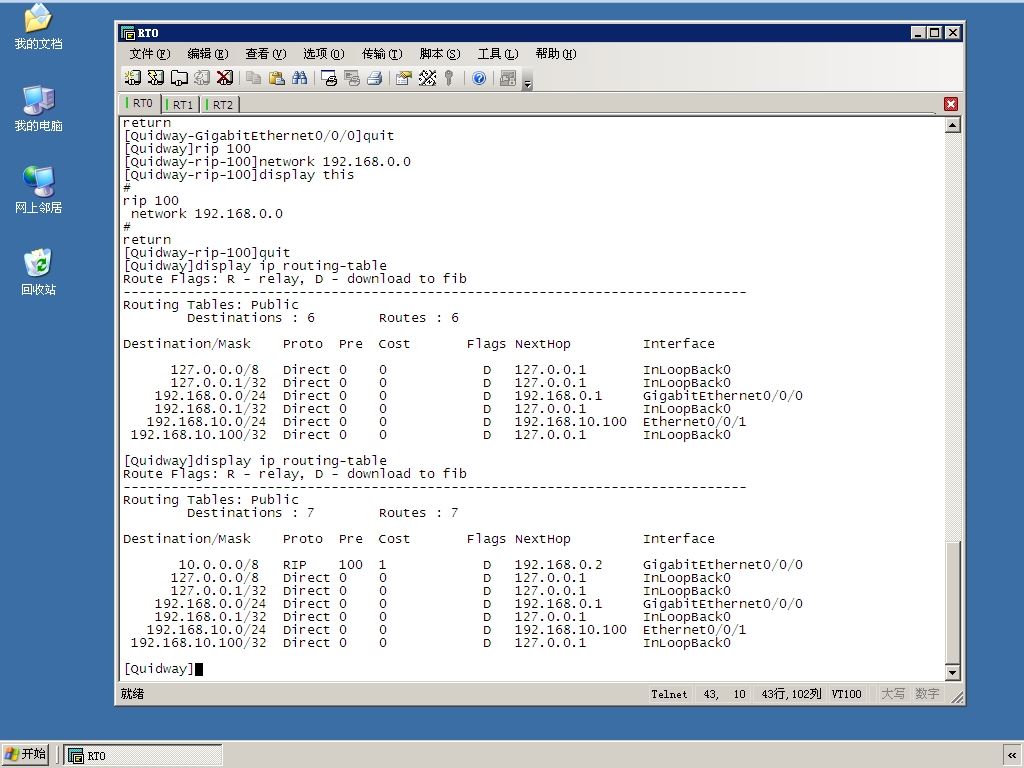The image size is (1024, 768).
Task: Select 我的电脑 desktop icon
Action: coord(38,109)
